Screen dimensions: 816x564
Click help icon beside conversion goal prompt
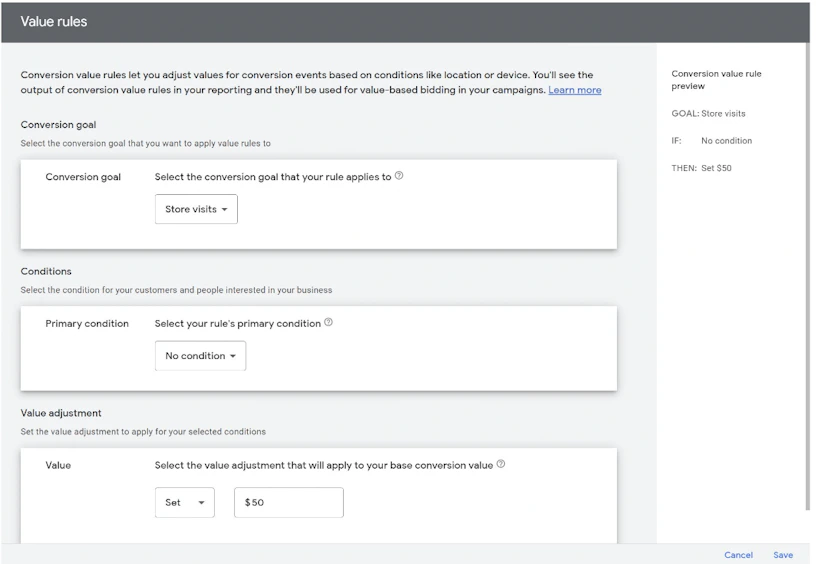tap(399, 176)
